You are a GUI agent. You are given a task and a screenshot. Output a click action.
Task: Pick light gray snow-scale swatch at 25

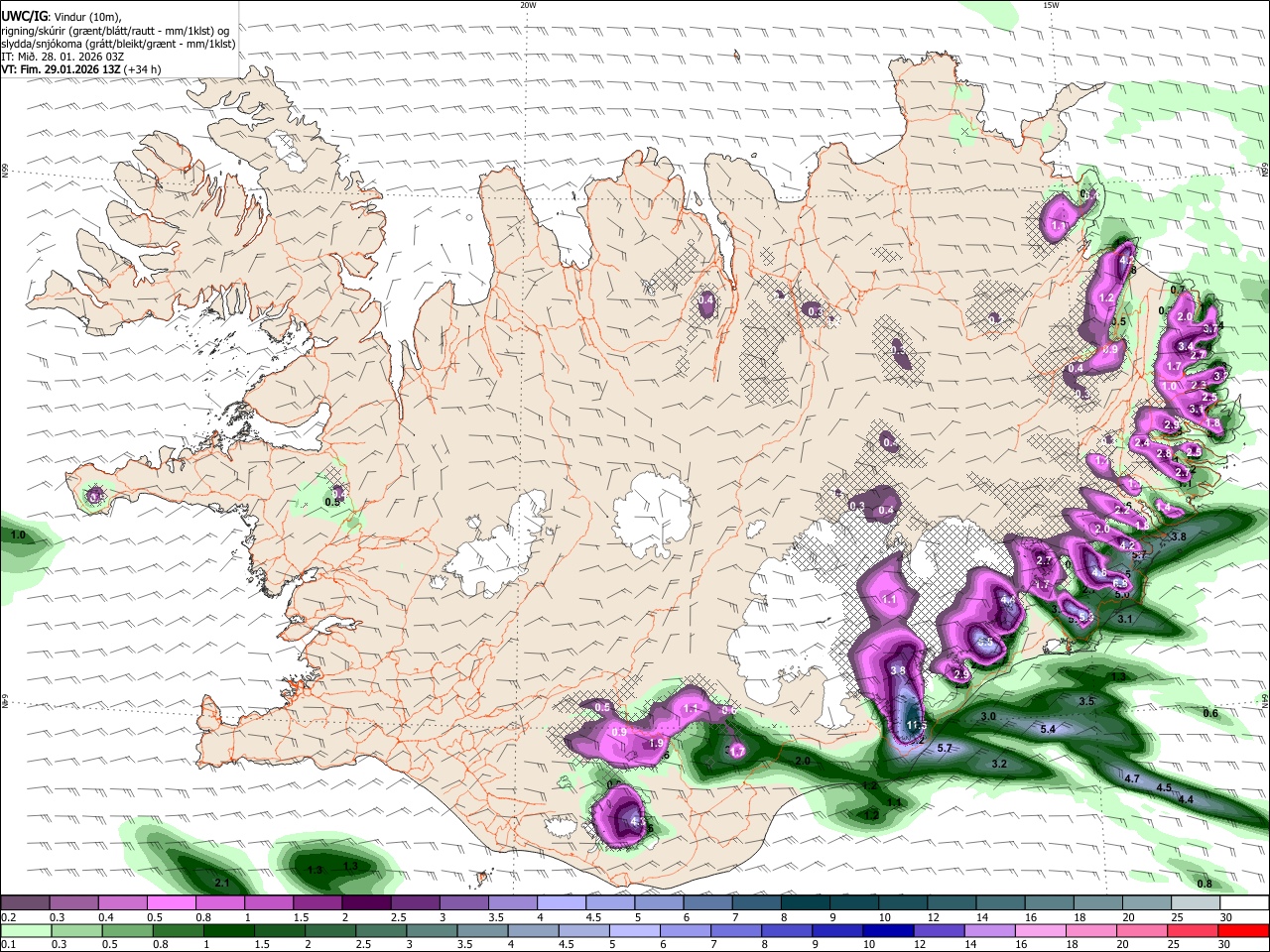click(1195, 903)
